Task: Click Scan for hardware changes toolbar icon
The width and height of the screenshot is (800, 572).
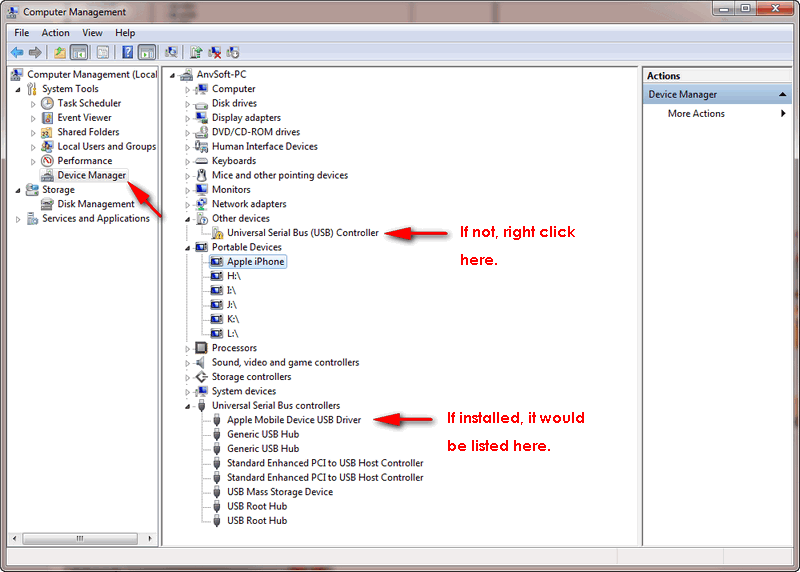Action: click(171, 52)
